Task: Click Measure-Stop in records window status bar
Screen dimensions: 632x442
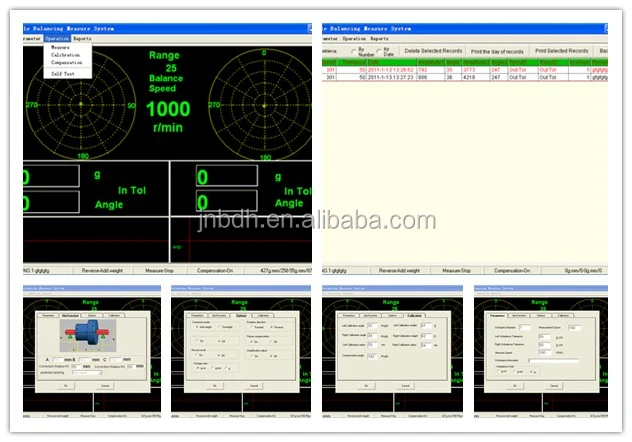Action: click(x=456, y=270)
